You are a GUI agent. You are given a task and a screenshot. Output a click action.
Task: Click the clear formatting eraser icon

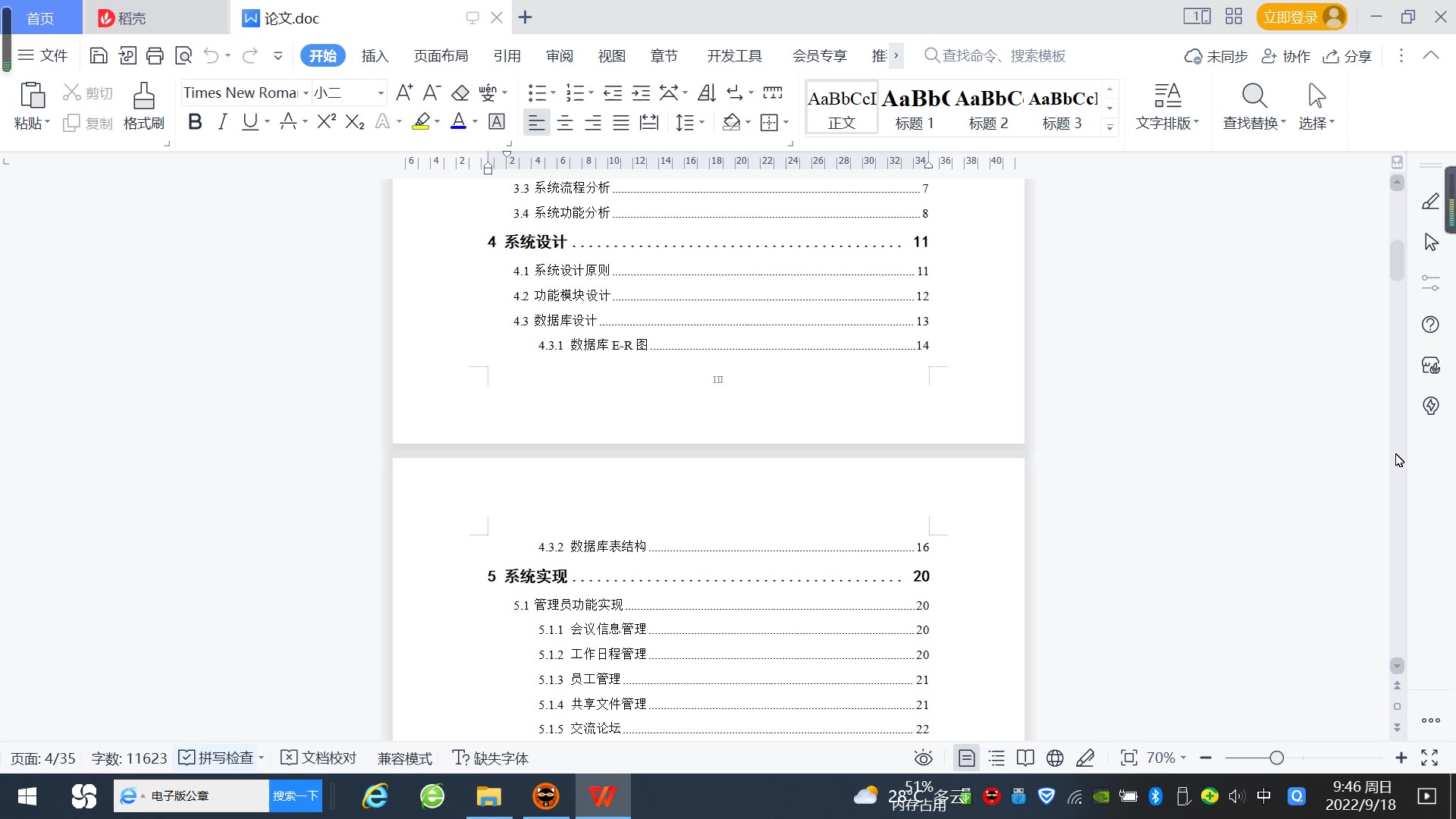(x=460, y=93)
